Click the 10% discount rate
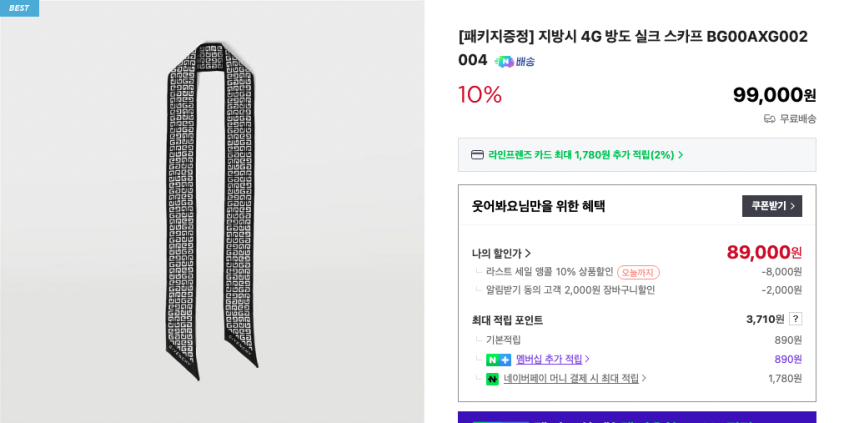The width and height of the screenshot is (849, 423). [480, 95]
